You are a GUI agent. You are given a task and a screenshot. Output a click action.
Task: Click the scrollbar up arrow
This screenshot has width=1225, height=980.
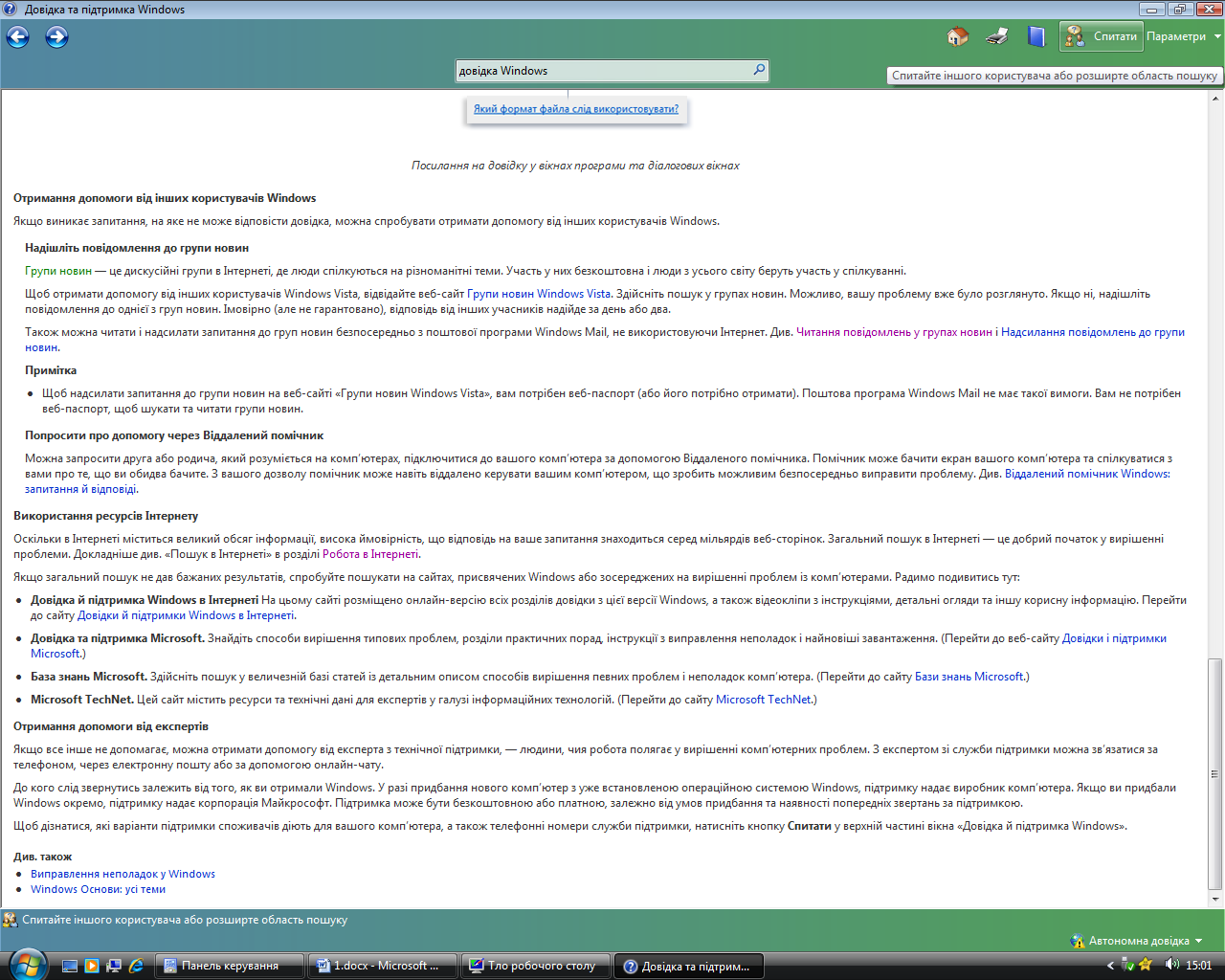pos(1215,98)
